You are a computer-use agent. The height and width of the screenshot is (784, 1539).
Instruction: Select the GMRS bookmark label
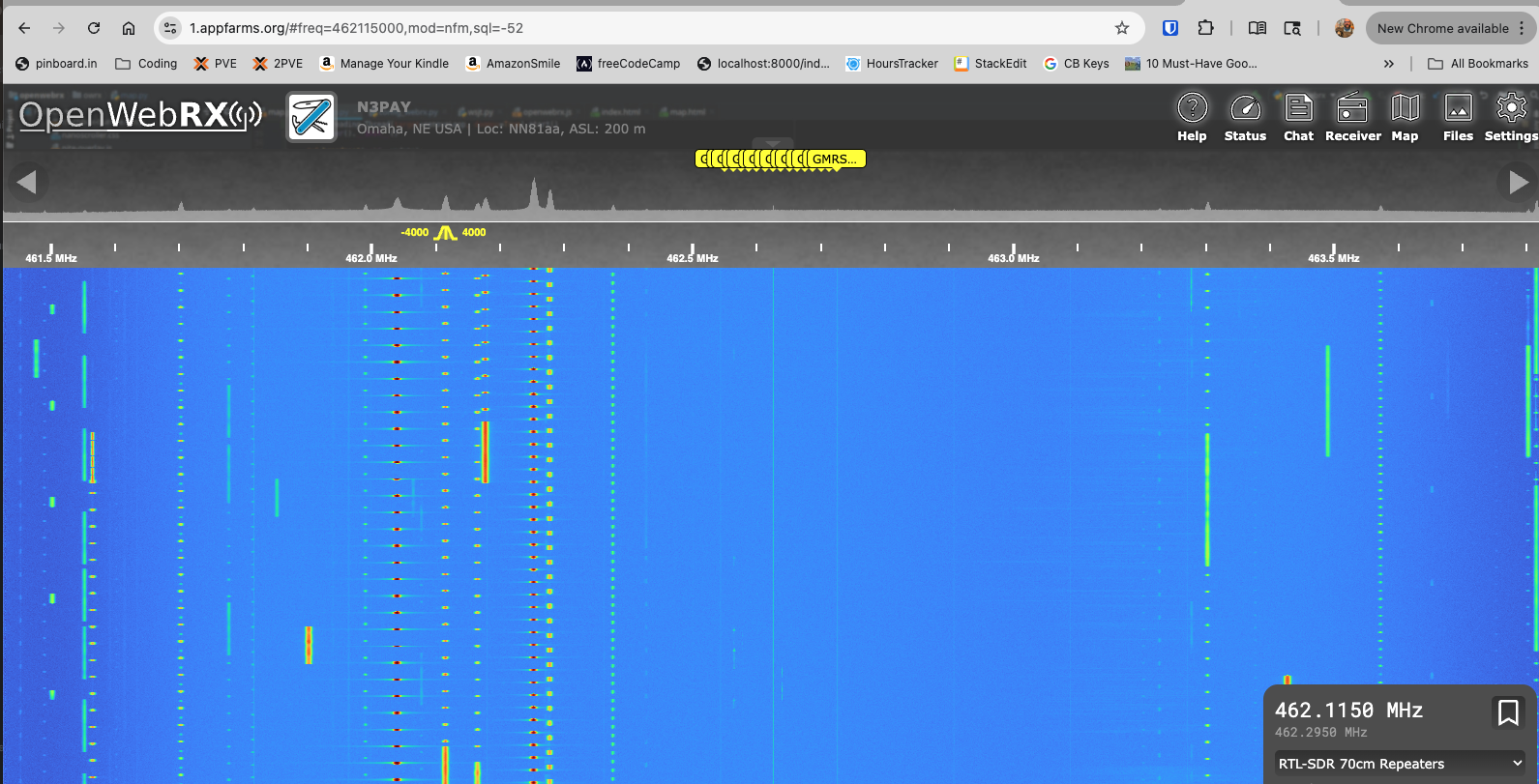point(836,160)
